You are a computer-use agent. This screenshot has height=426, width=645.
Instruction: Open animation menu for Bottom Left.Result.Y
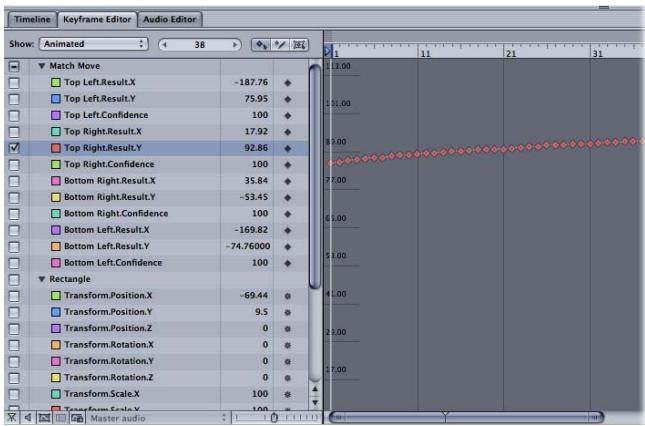click(x=288, y=247)
